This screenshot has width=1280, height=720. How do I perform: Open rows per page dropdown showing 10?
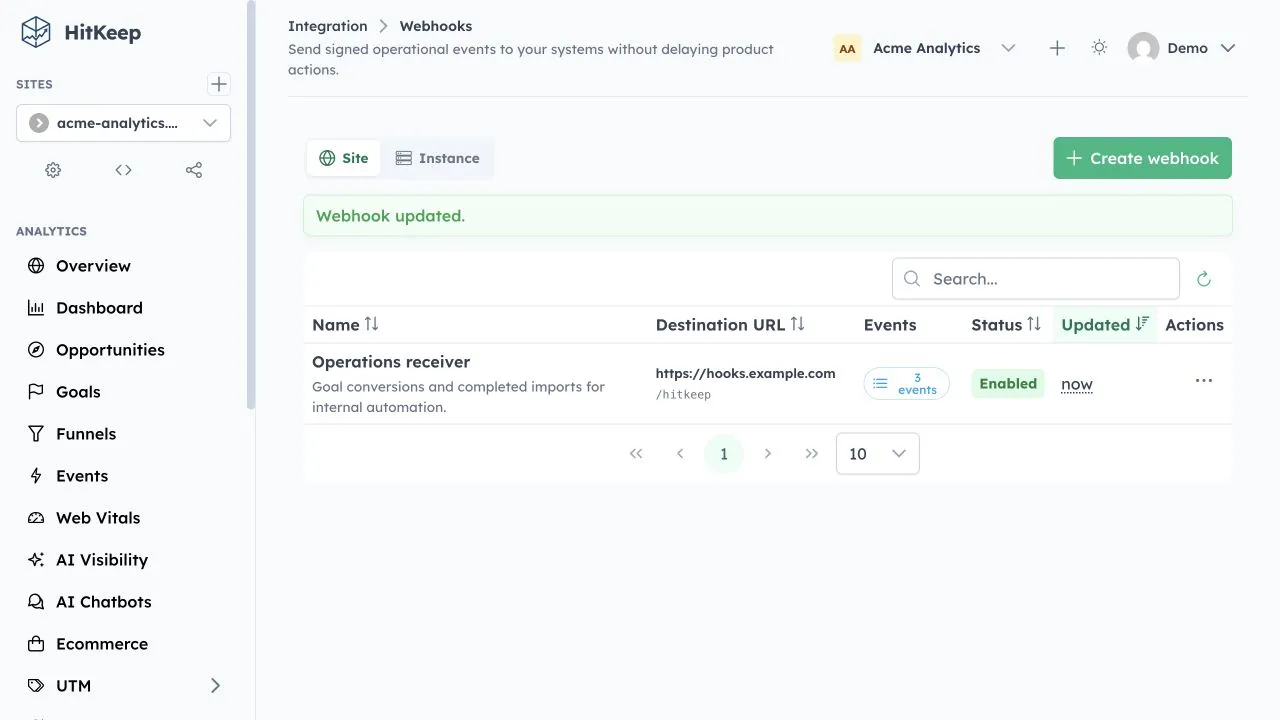pos(878,454)
